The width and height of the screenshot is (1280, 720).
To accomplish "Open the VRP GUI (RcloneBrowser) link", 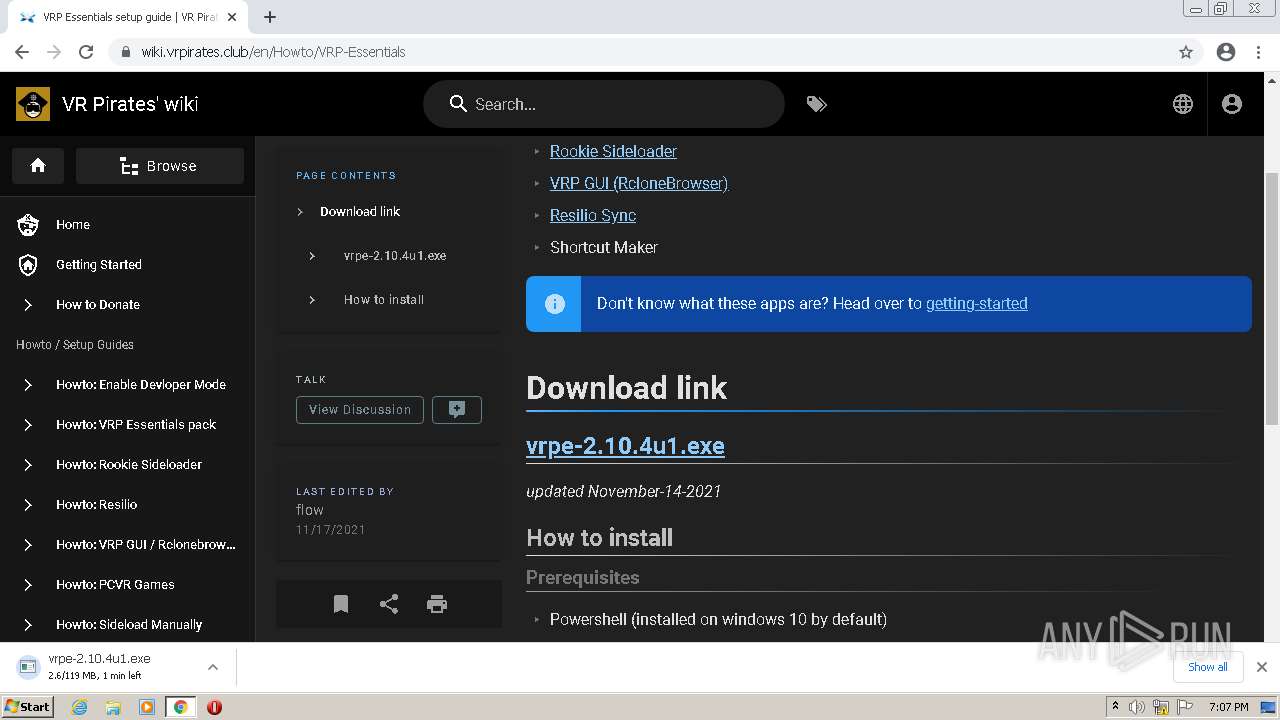I will 639,184.
